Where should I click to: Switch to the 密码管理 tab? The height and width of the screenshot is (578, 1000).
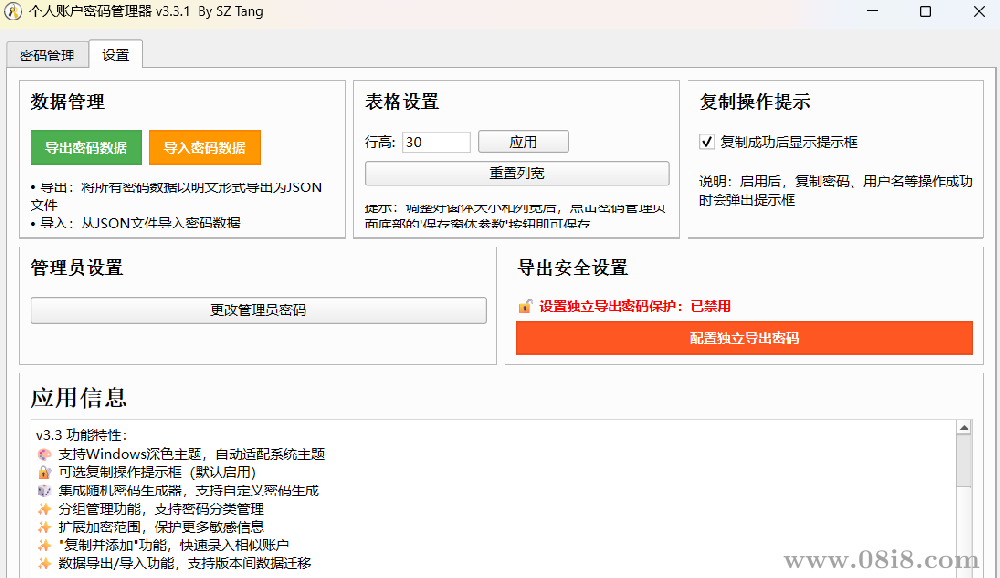[47, 55]
